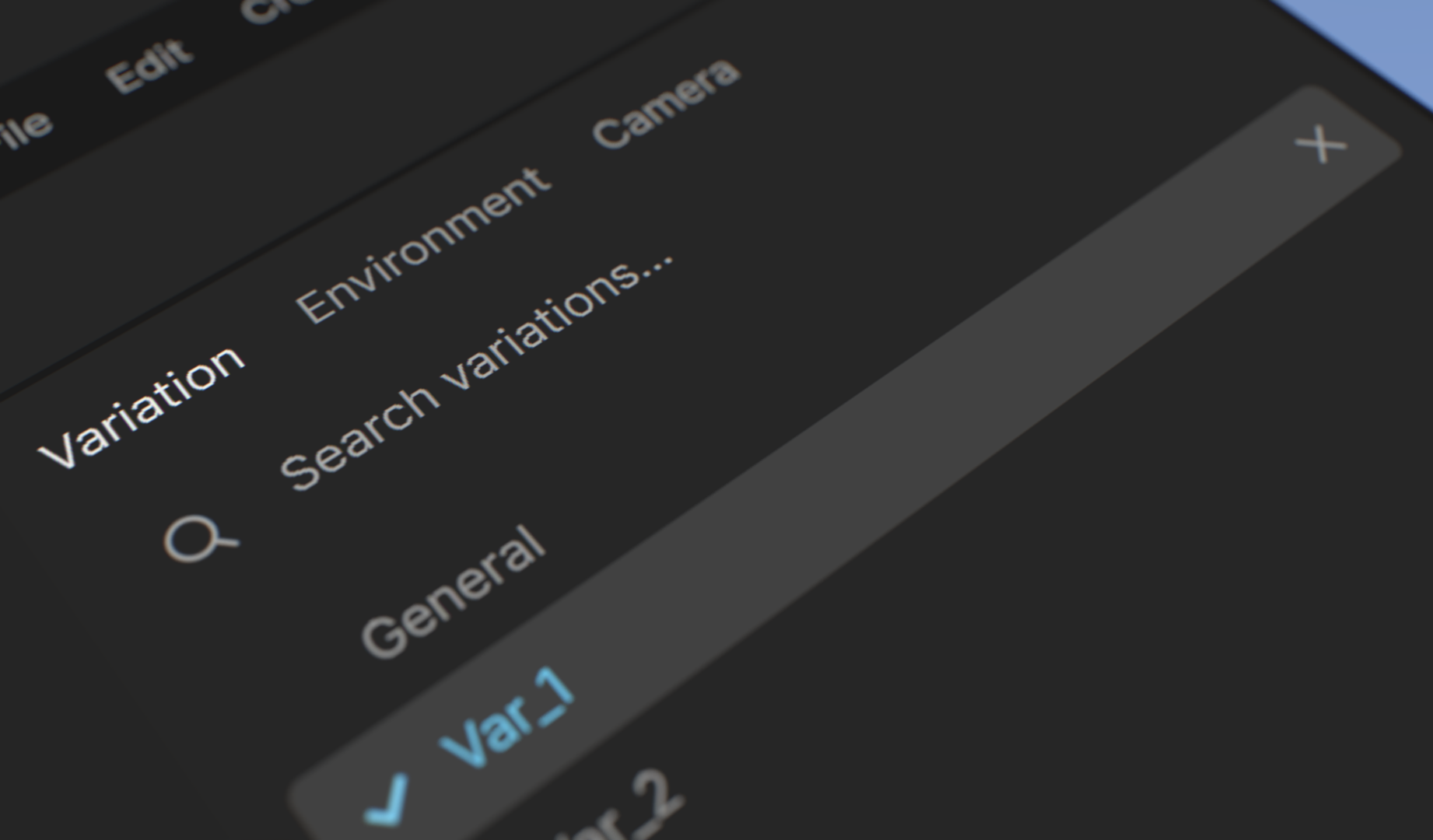Switch to the Environment tab
The height and width of the screenshot is (840, 1433).
tap(423, 245)
